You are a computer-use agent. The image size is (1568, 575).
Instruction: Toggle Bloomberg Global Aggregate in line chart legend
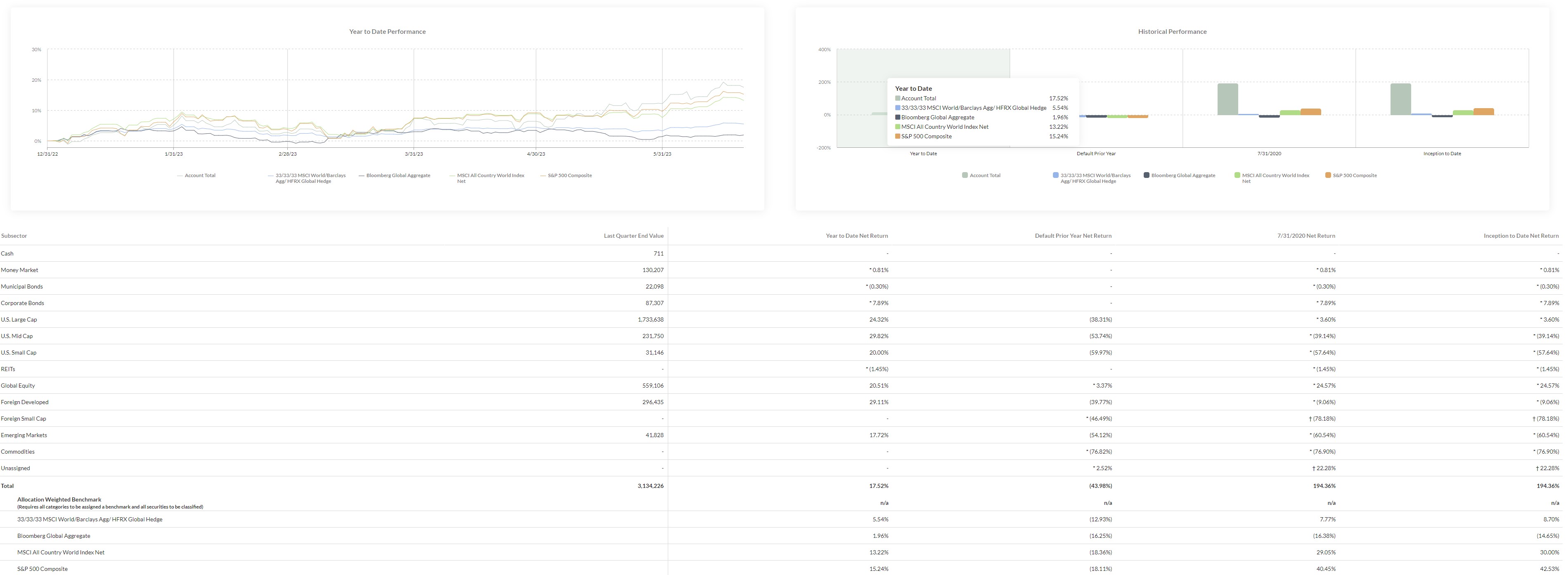[395, 175]
